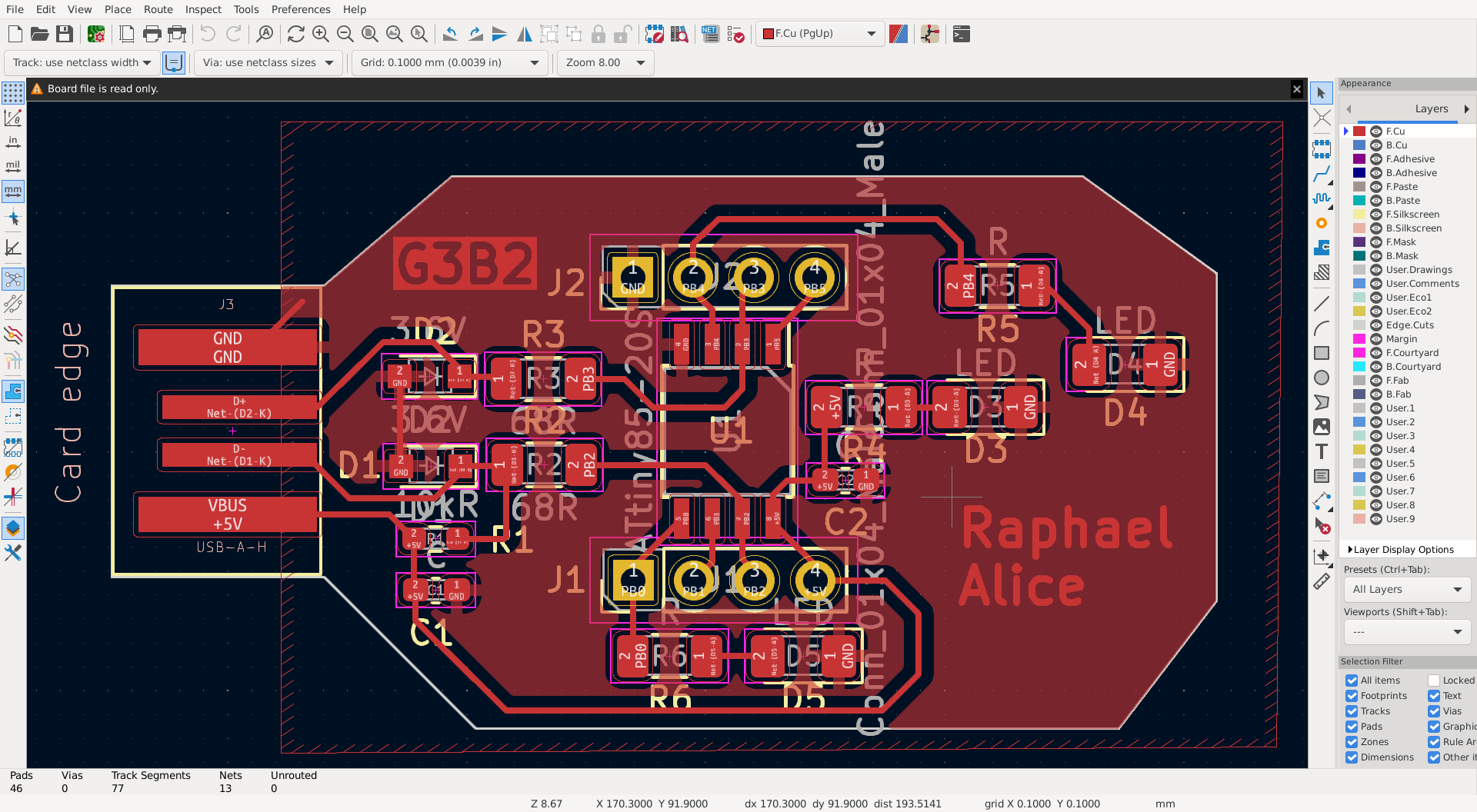Toggle F.Courtyard layer visibility
The image size is (1477, 812).
pyautogui.click(x=1376, y=353)
